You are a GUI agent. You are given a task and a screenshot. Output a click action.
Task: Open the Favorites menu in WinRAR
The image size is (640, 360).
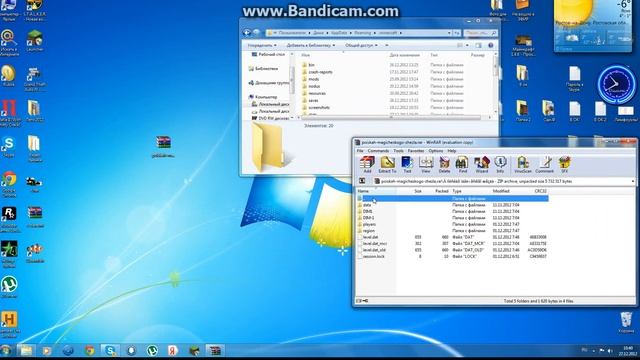tap(416, 151)
